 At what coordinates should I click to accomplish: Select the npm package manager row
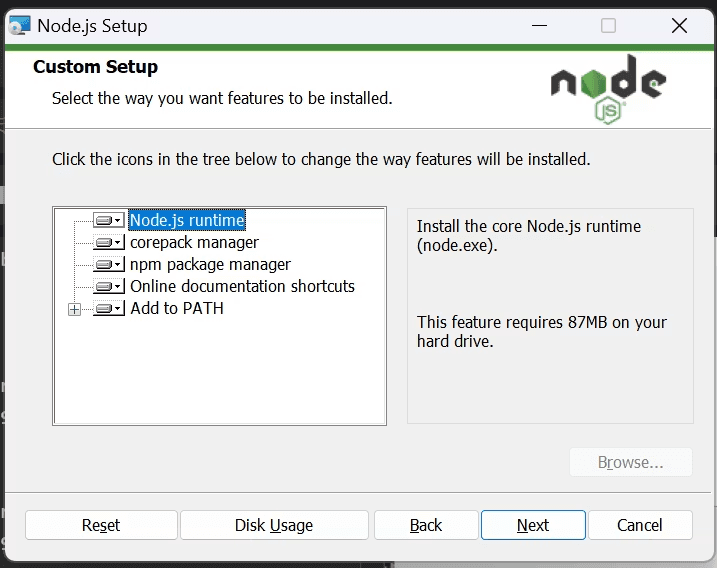click(210, 264)
